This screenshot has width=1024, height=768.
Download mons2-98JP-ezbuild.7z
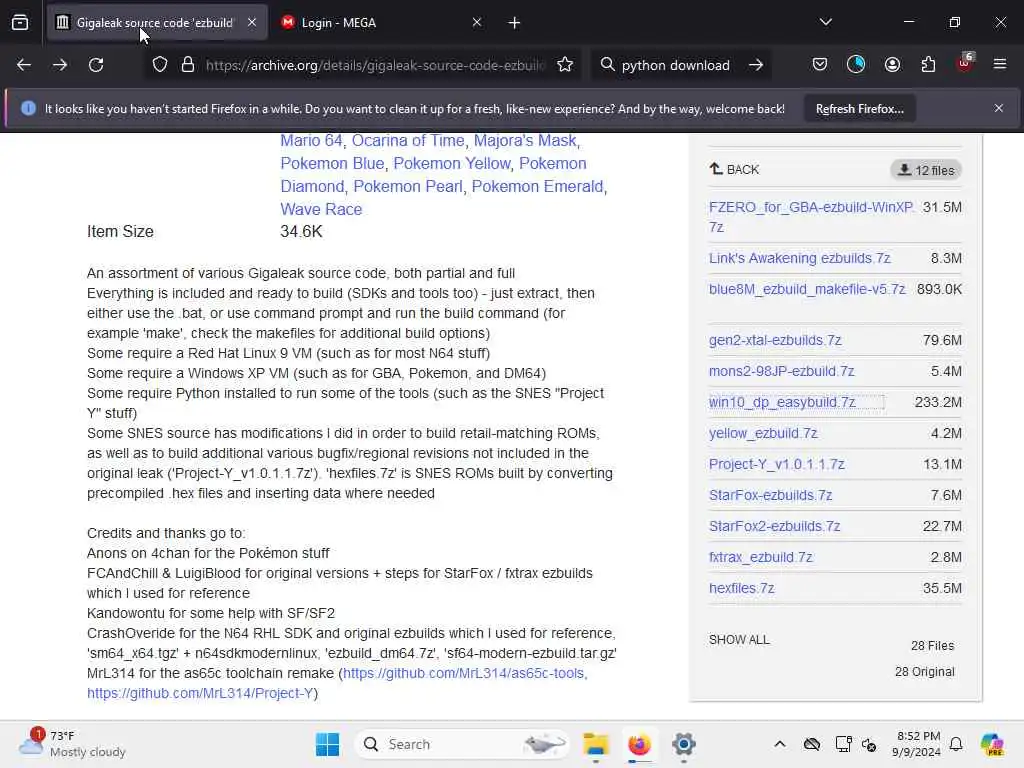(782, 371)
